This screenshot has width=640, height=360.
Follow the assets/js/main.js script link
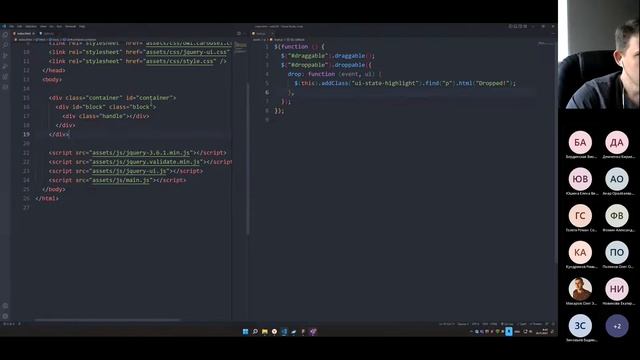tap(121, 180)
